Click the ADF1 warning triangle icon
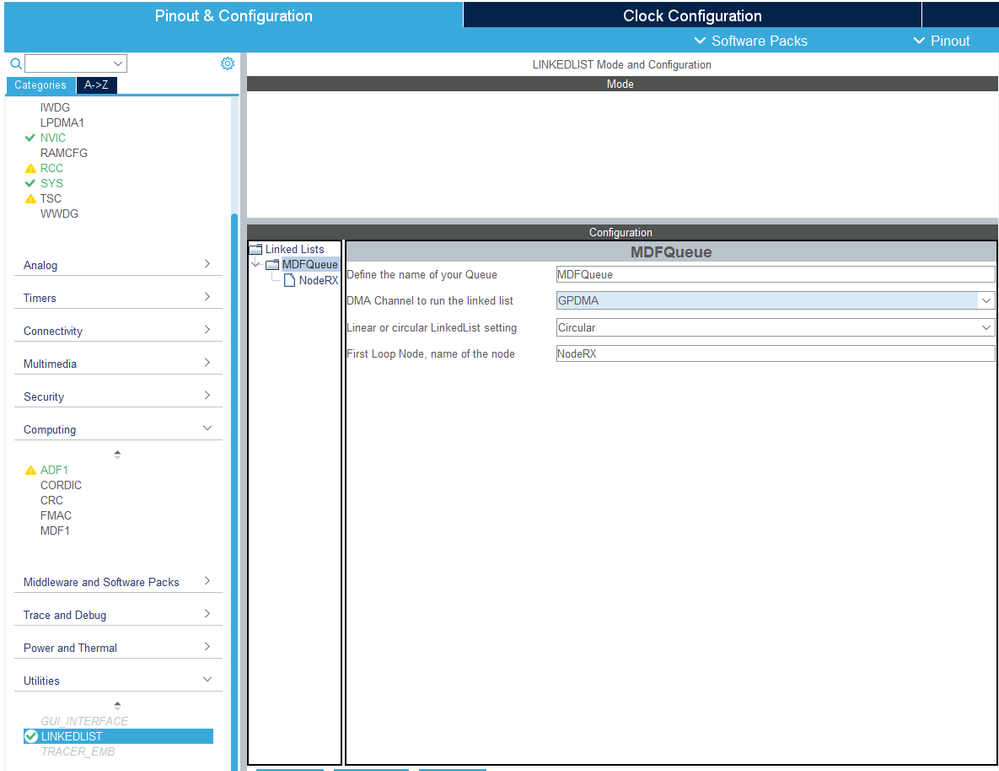999x771 pixels. tap(30, 470)
